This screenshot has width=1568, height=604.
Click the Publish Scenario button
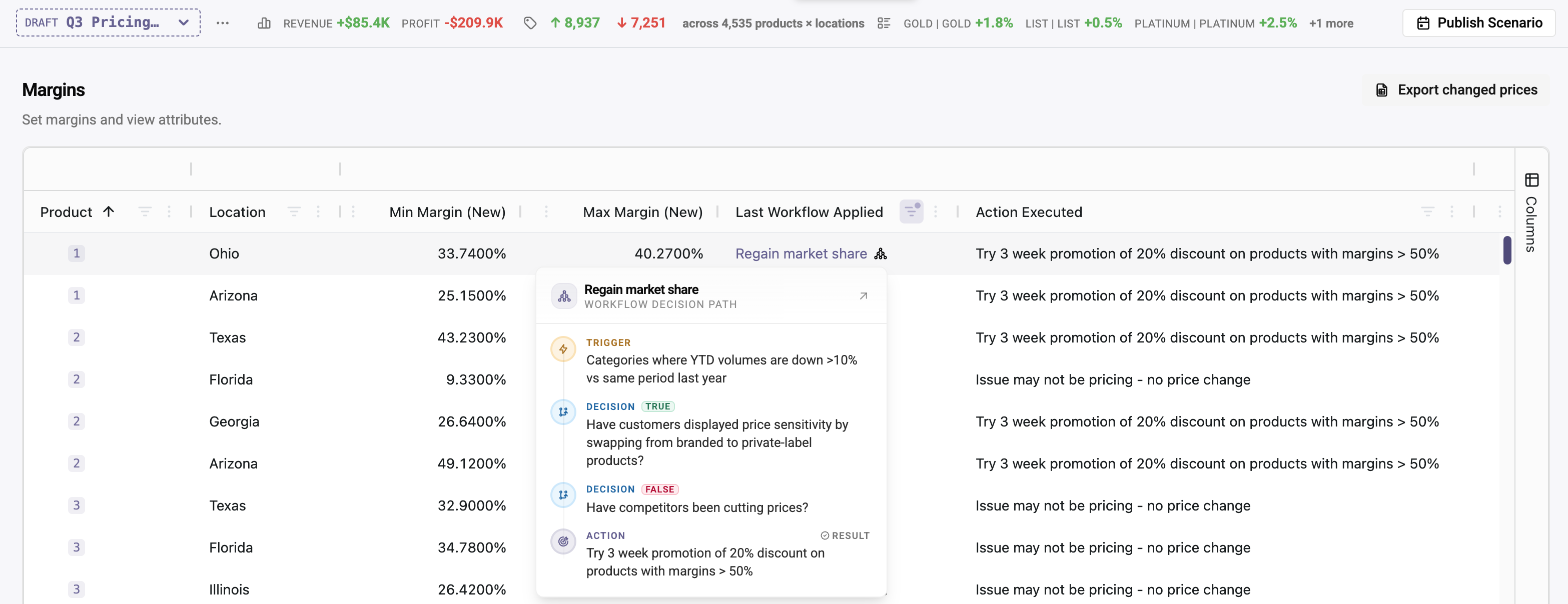coord(1479,23)
